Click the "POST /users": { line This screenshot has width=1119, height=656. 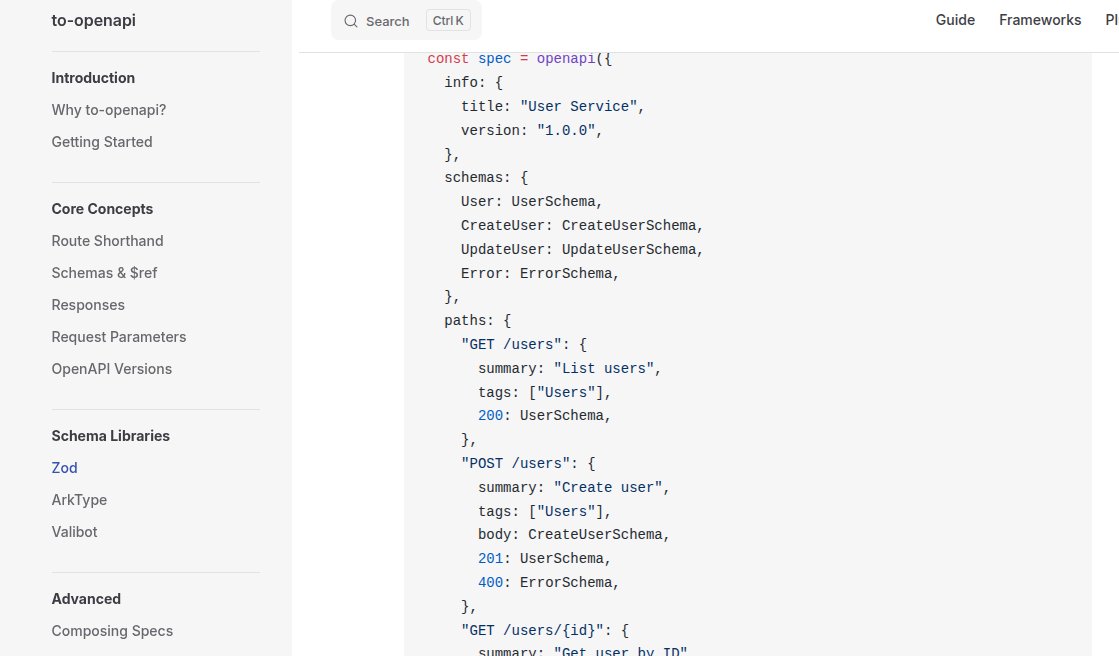528,464
